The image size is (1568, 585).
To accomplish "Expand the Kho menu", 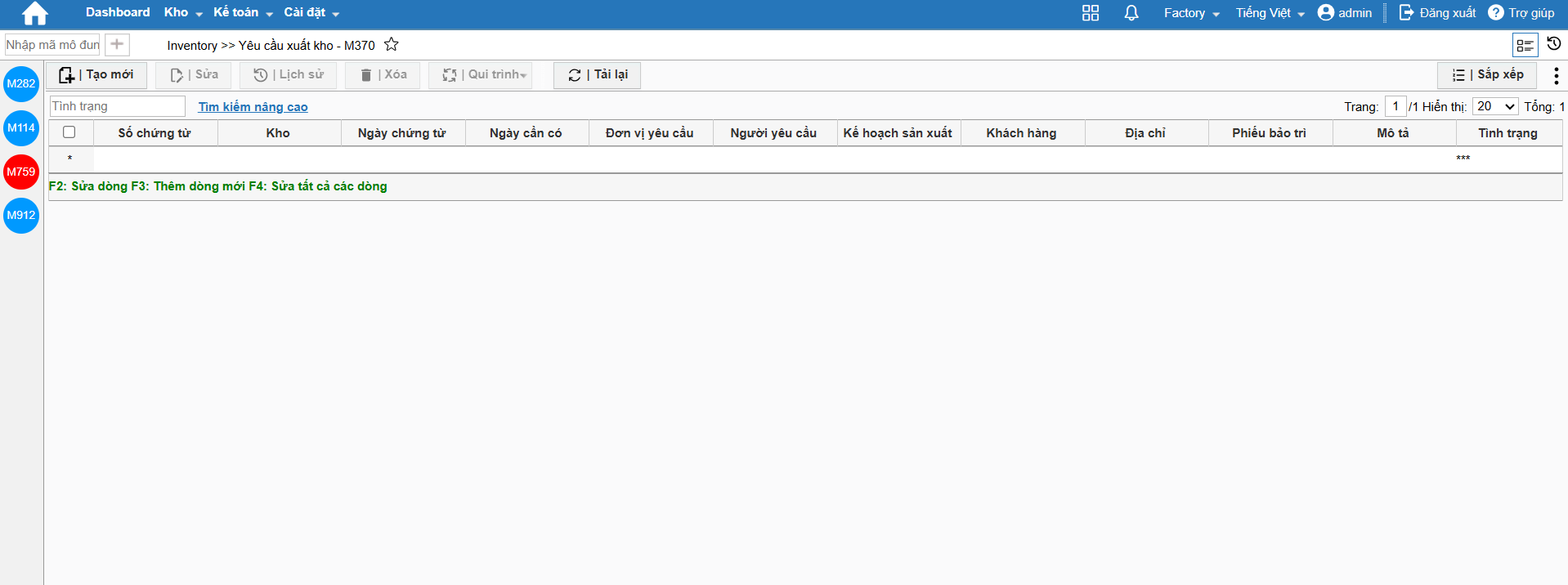I will [x=183, y=12].
